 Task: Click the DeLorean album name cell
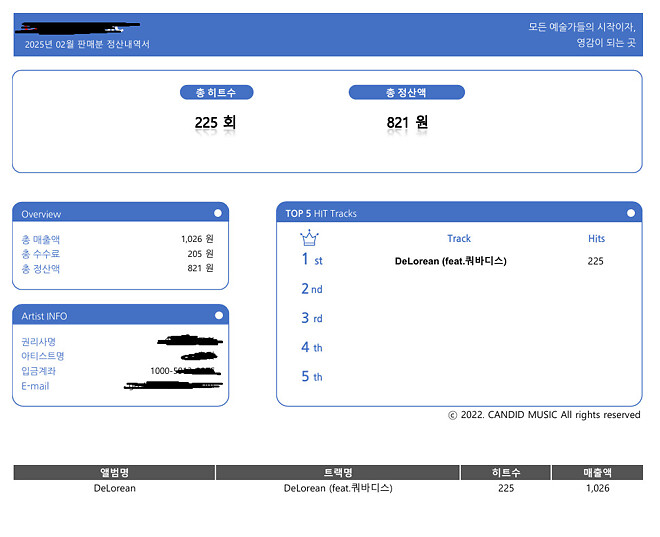114,488
